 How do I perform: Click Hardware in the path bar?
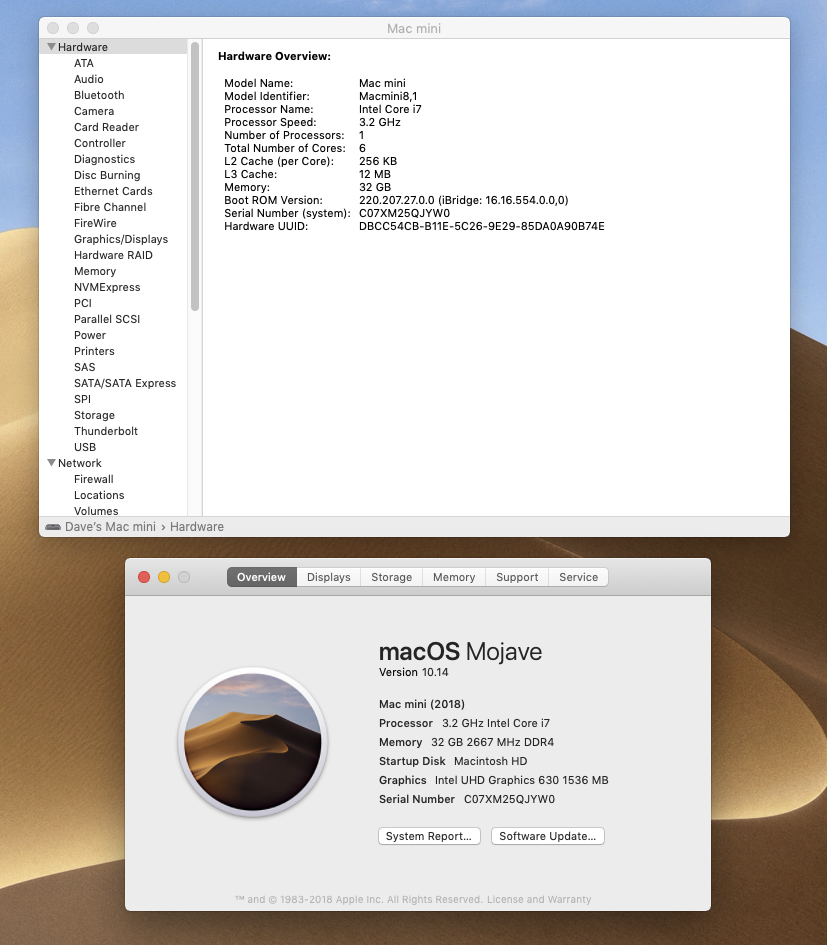[197, 527]
